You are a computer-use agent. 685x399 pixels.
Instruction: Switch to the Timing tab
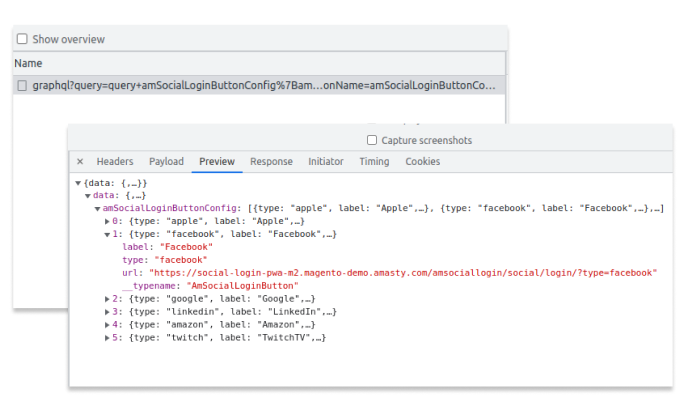(374, 161)
